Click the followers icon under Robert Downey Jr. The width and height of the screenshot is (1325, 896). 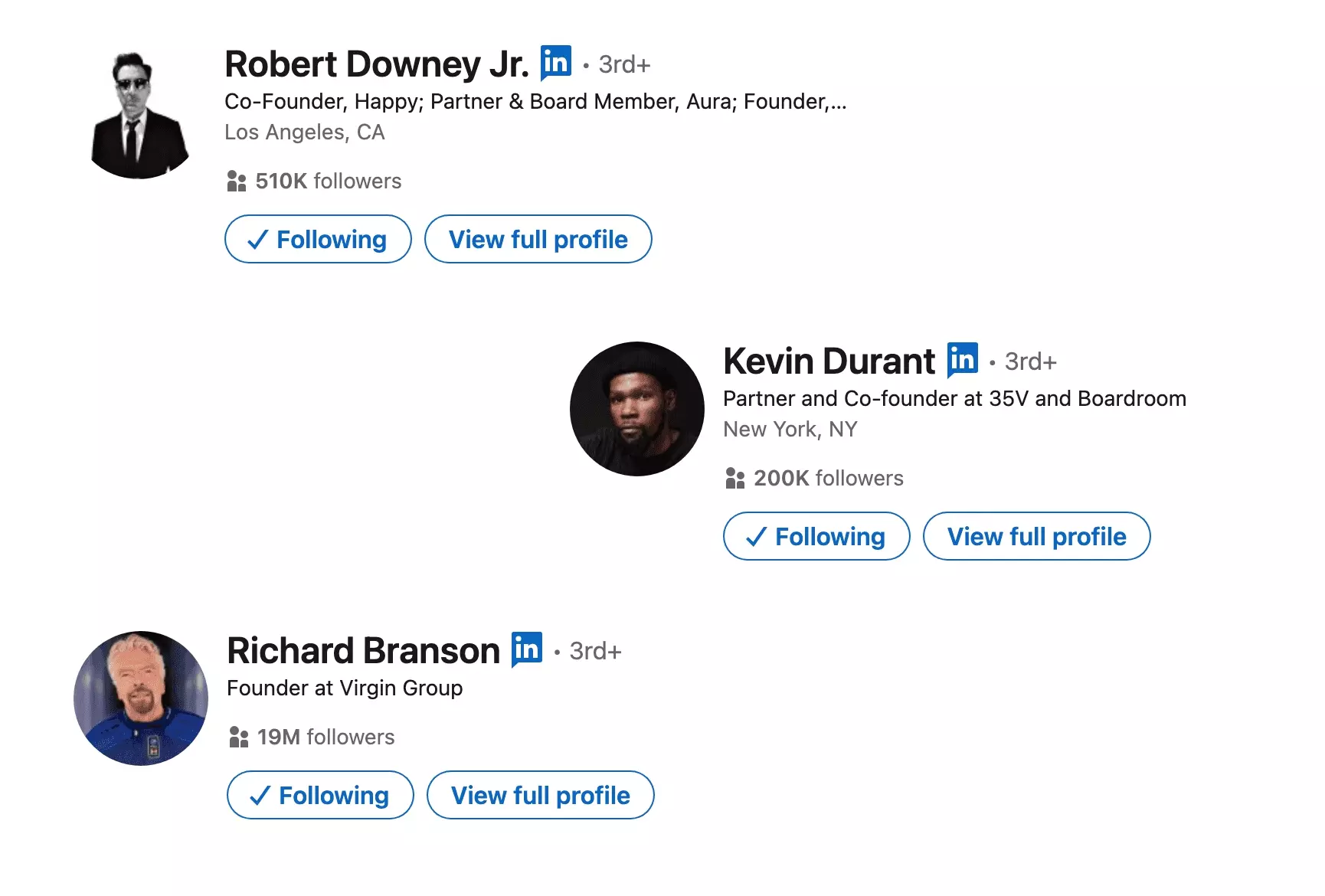(x=236, y=181)
